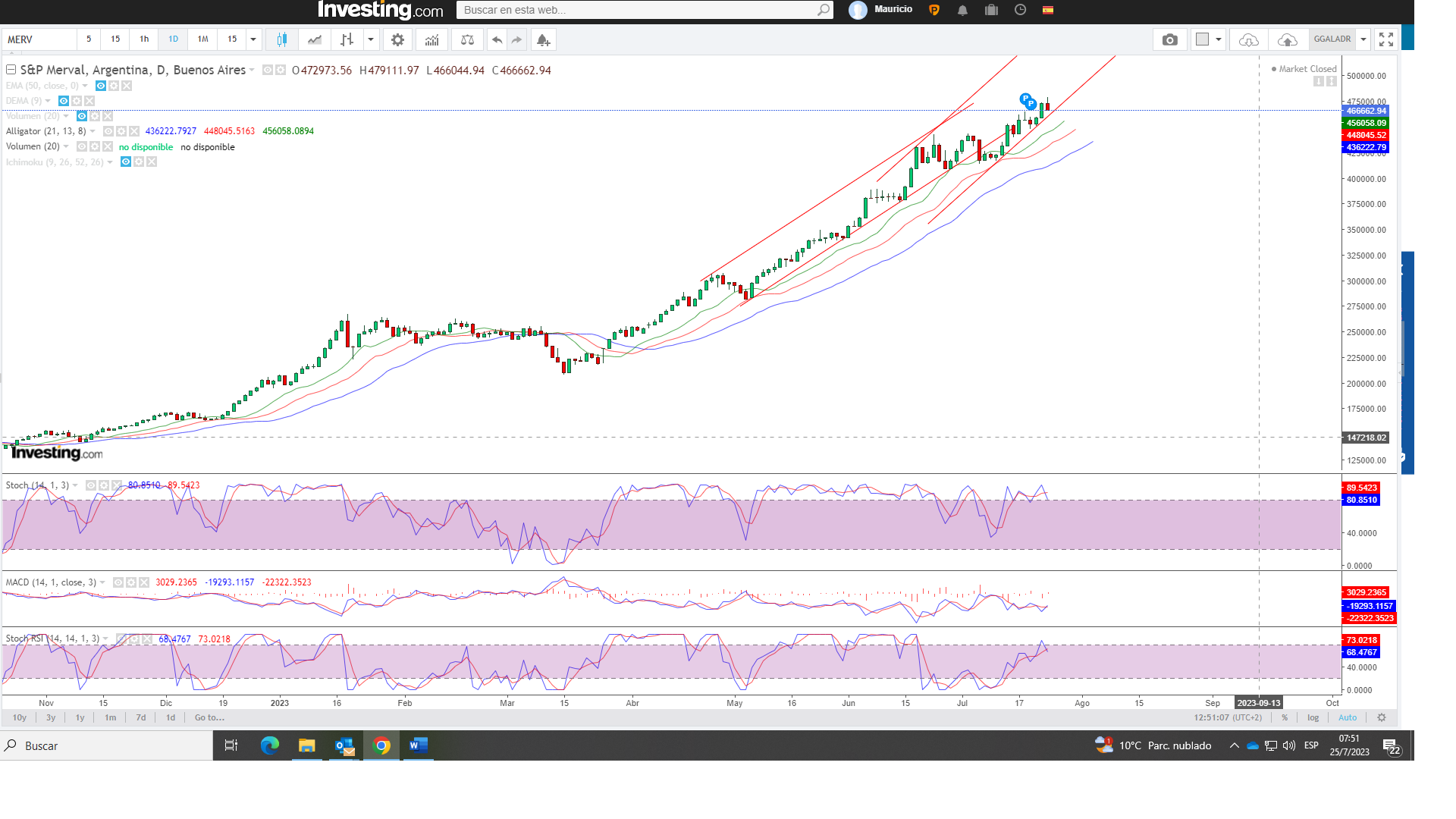Save chart layout to cloud upload icon
This screenshot has height=819, width=1456.
[x=1287, y=39]
